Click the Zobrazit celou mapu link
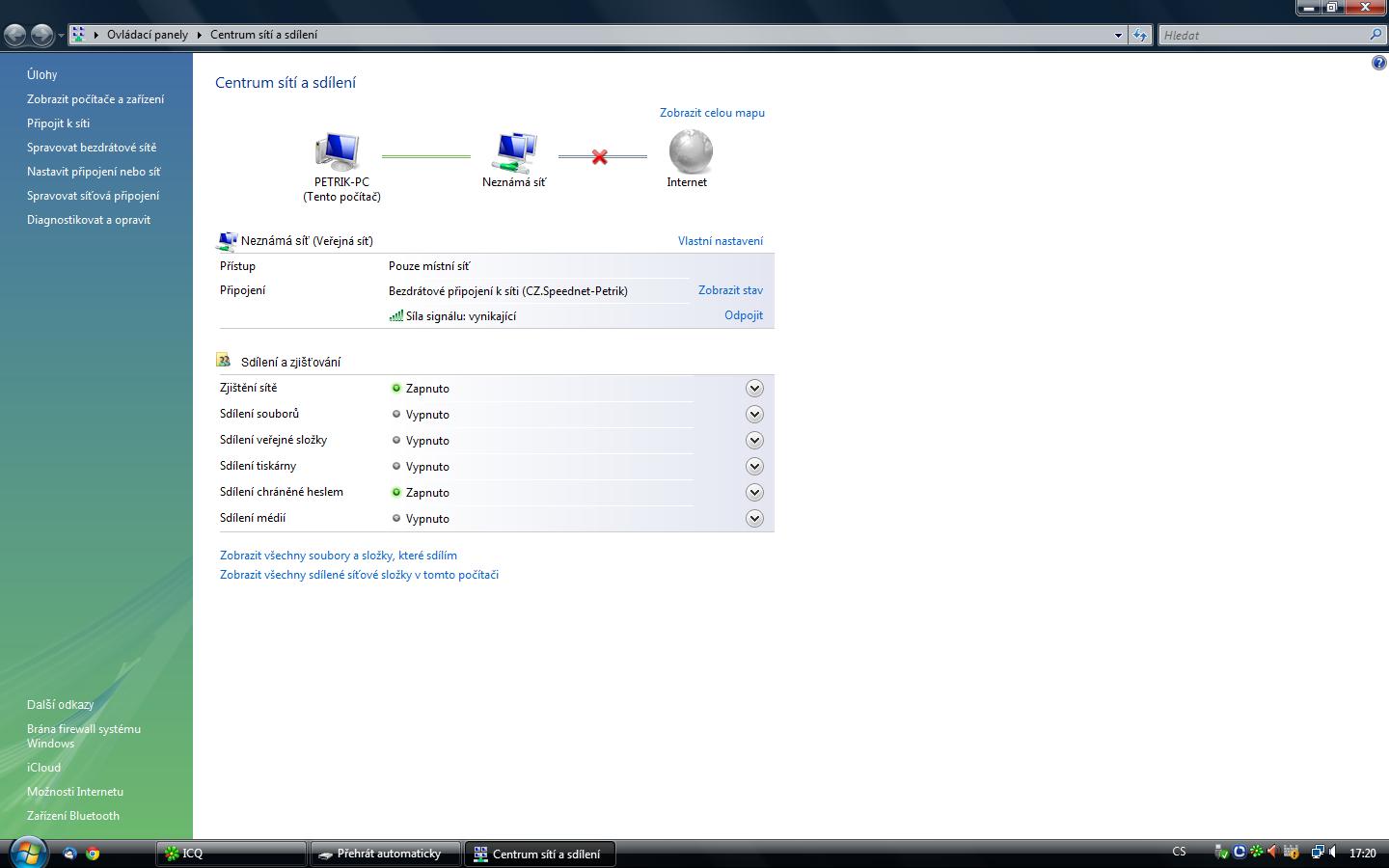This screenshot has height=868, width=1389. click(x=712, y=113)
